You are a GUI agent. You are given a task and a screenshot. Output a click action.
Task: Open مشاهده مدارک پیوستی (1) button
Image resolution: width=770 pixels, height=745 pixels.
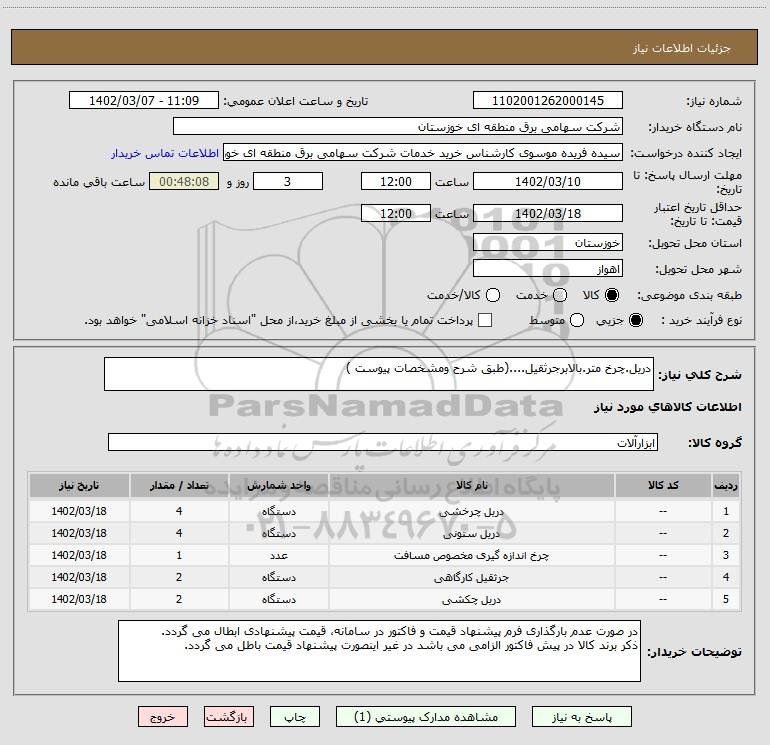tap(426, 717)
